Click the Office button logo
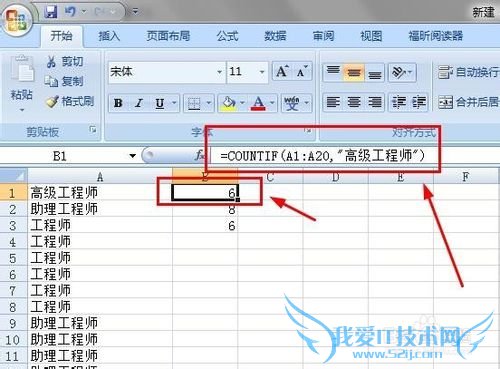Screen dimensions: 500x369 pyautogui.click(x=17, y=20)
